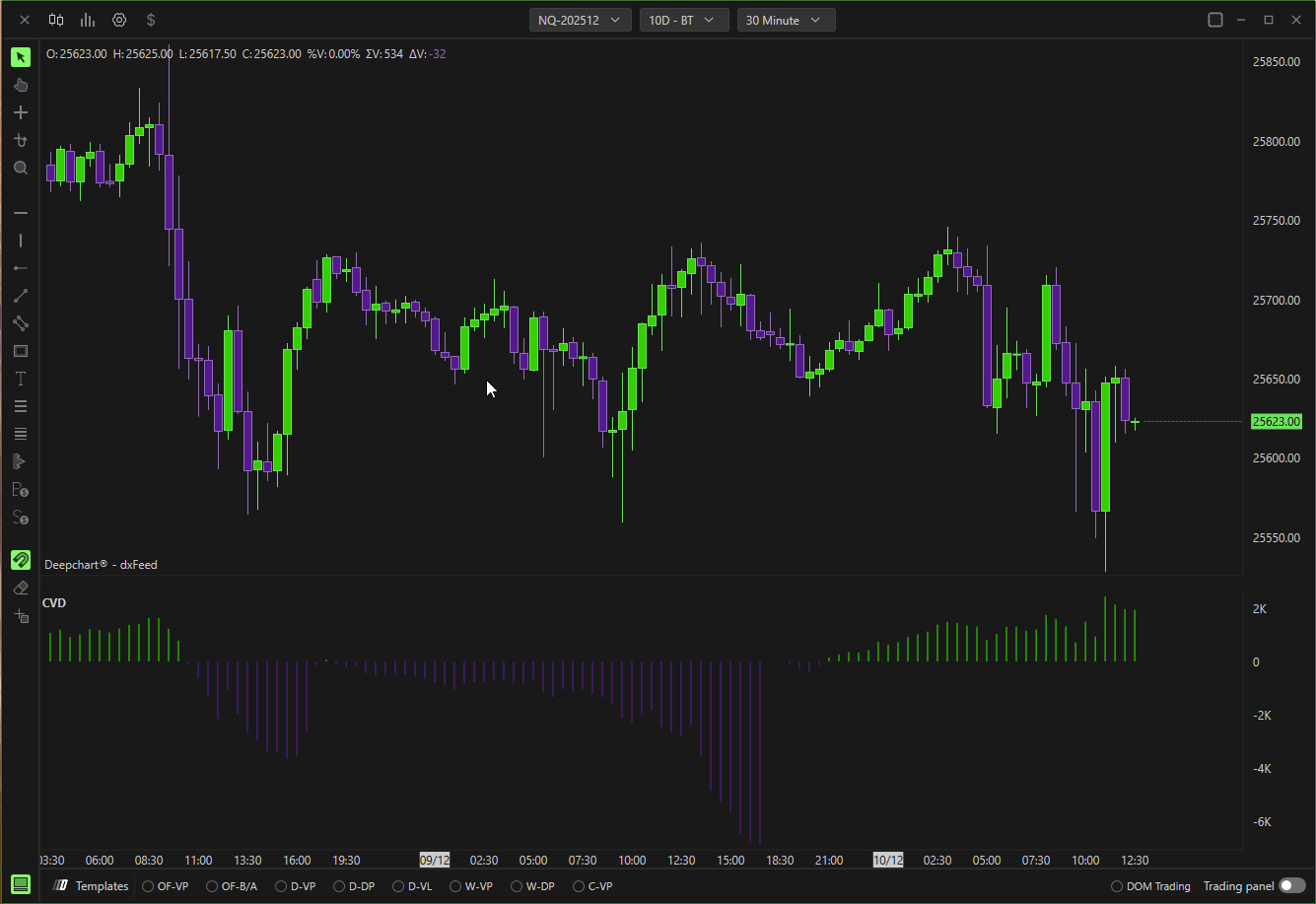This screenshot has width=1316, height=904.
Task: Choose the rectangle drawing tool
Action: 21,351
